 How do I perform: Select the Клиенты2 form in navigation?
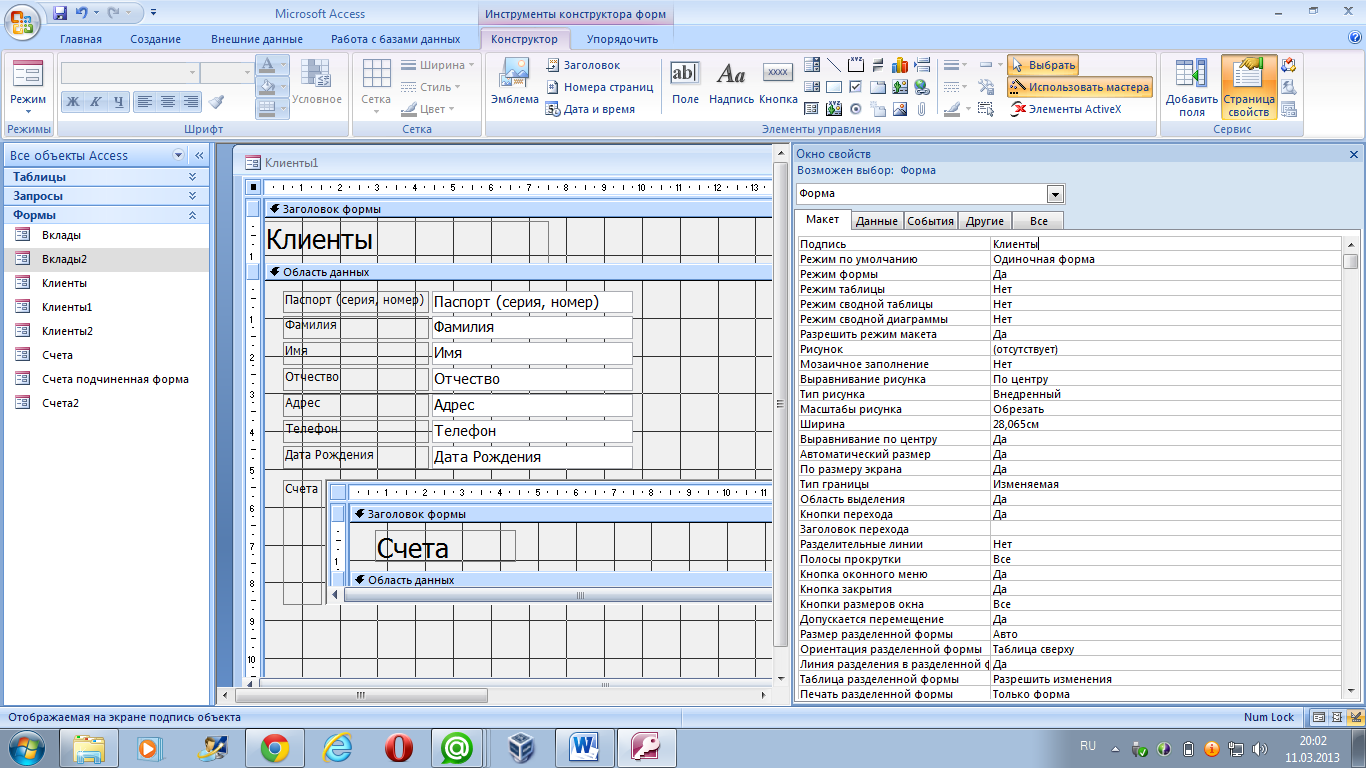[106, 331]
